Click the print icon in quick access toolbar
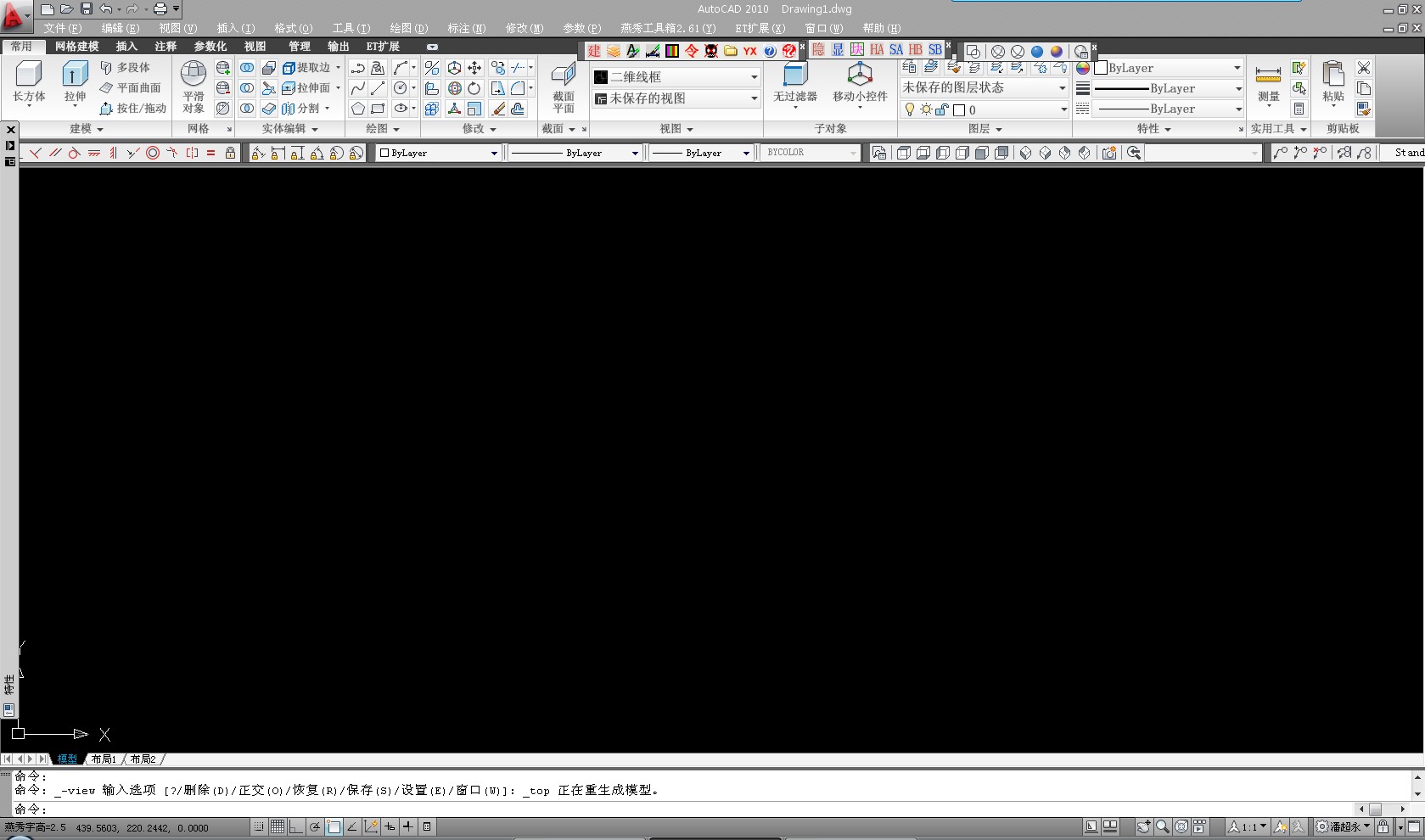The height and width of the screenshot is (840, 1425). pyautogui.click(x=160, y=9)
